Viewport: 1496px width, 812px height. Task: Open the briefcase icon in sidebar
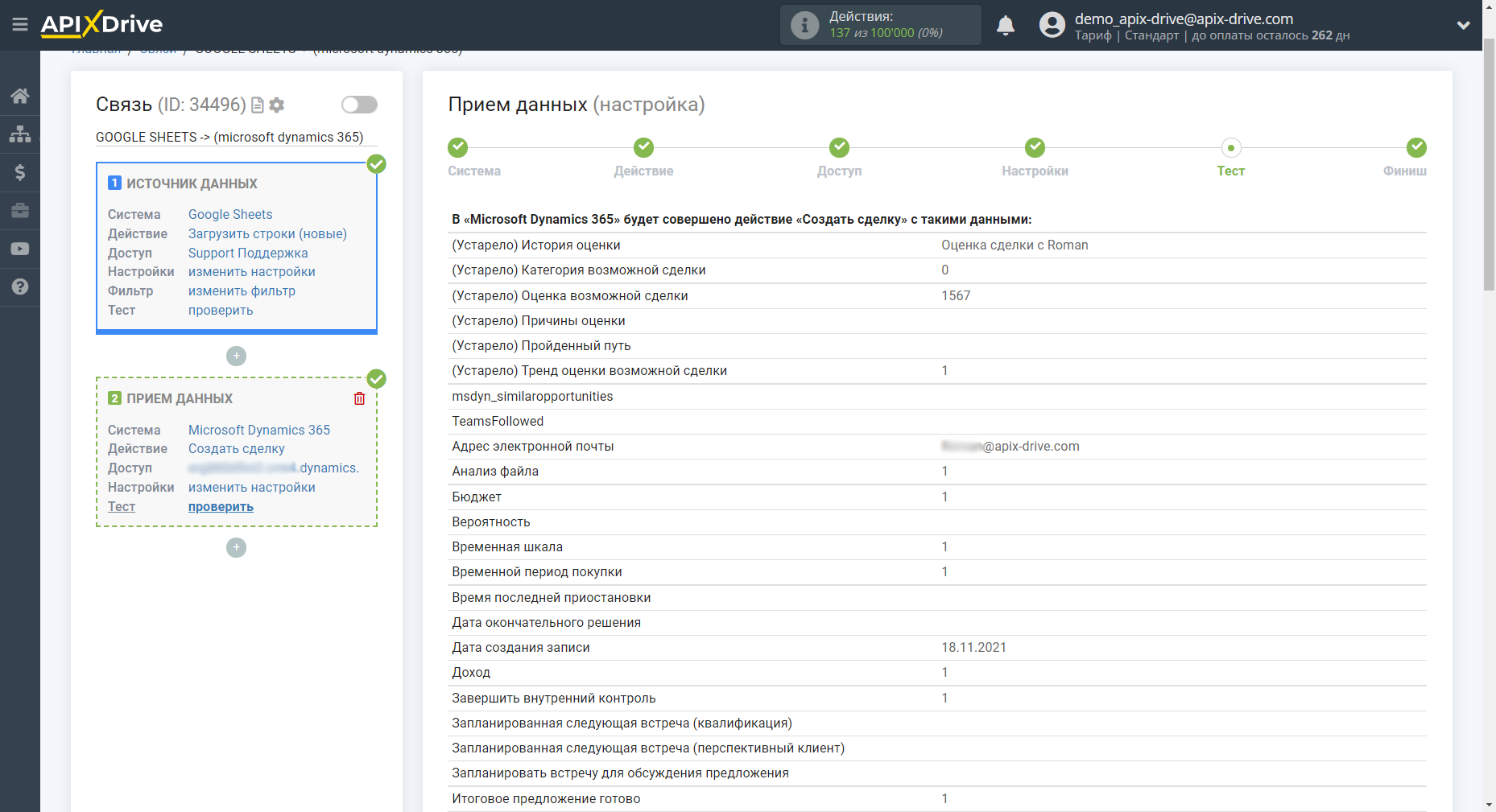20,211
